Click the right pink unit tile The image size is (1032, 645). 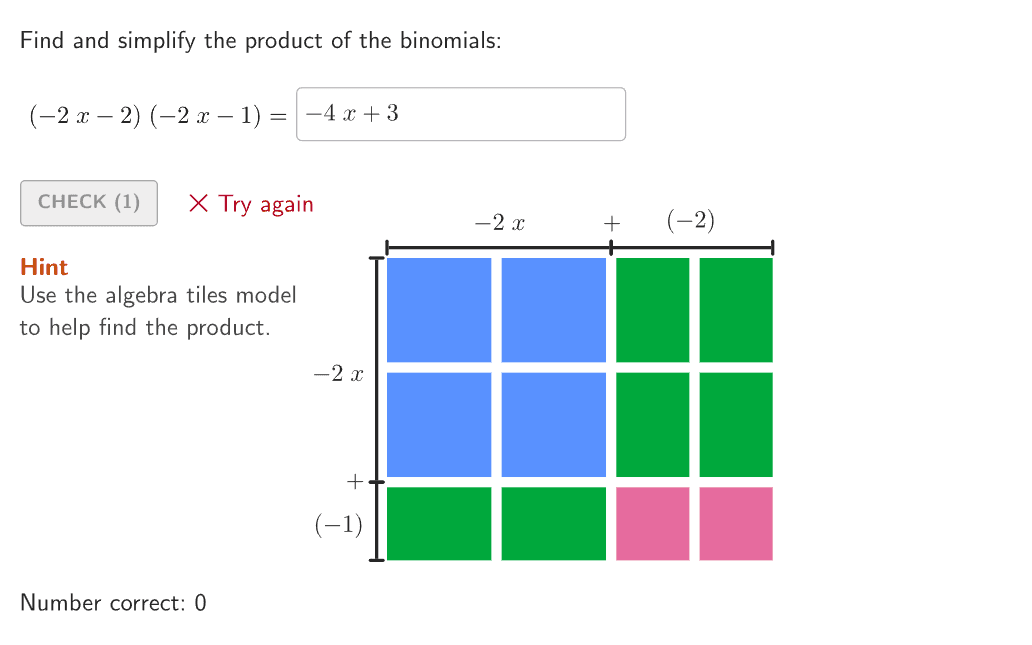click(x=736, y=524)
